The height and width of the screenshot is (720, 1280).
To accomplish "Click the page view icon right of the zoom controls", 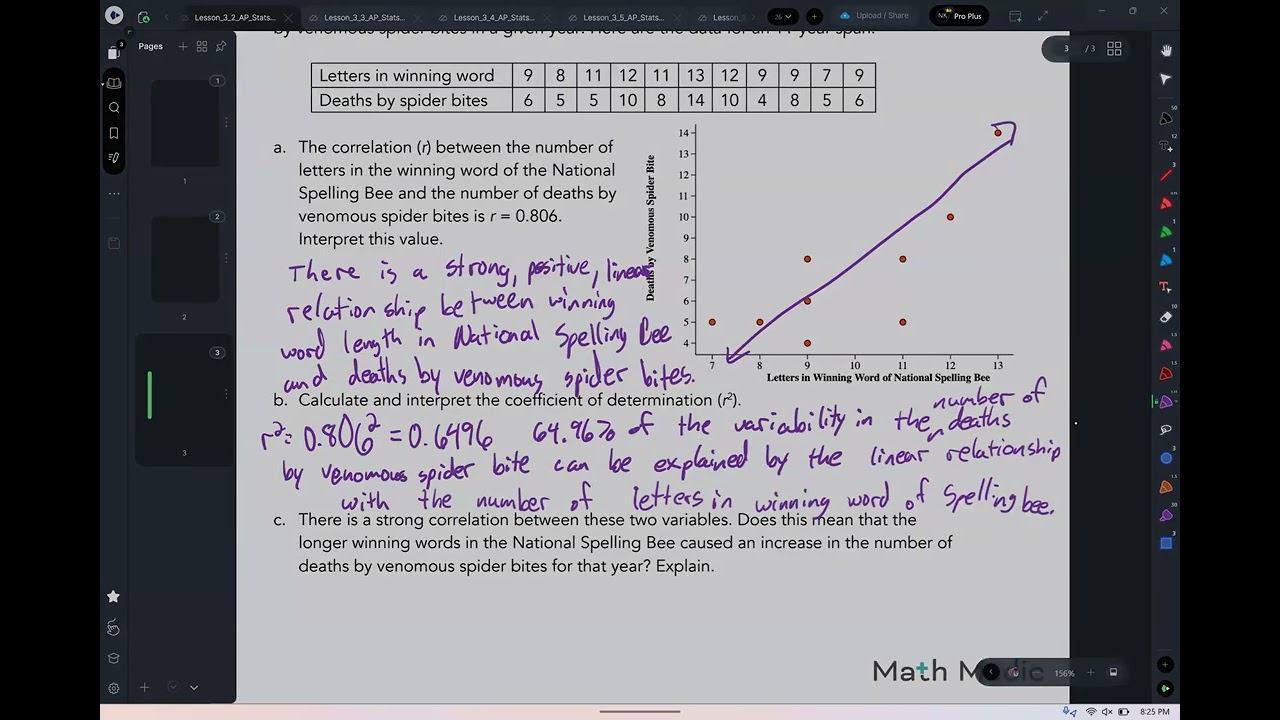I will (1113, 673).
